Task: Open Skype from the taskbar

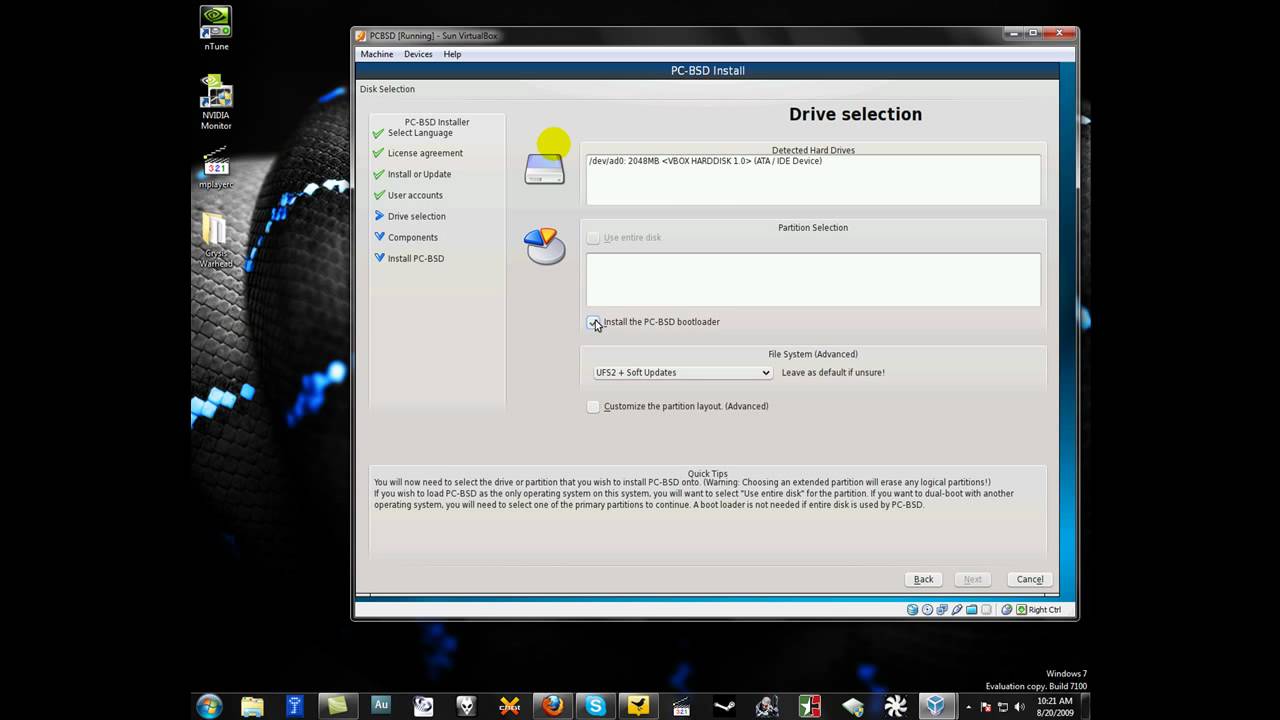Action: coord(596,706)
